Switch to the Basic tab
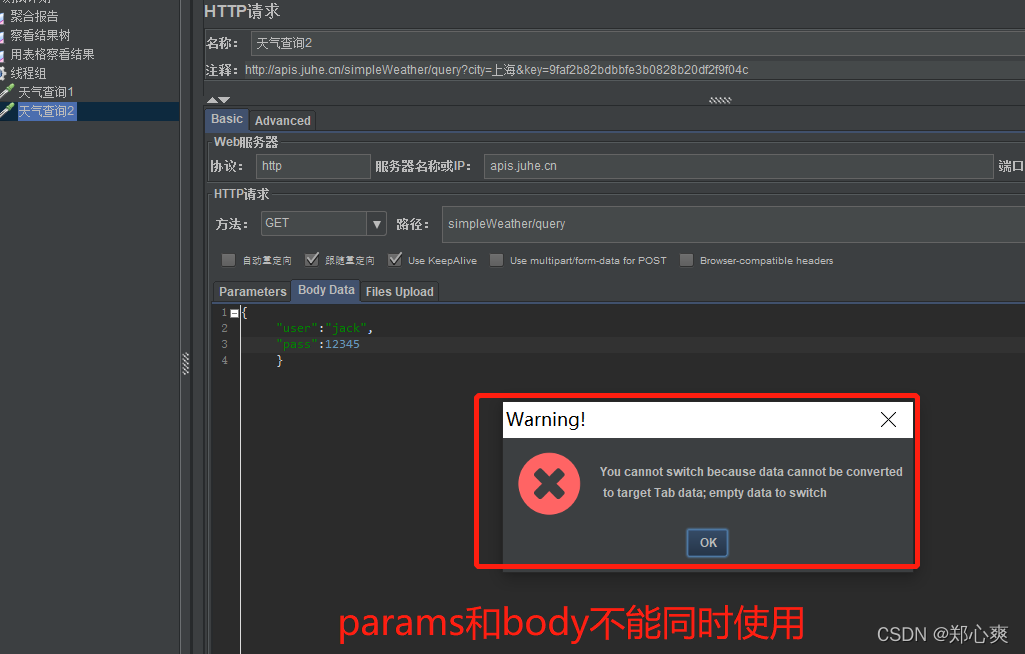Viewport: 1025px width, 654px height. (x=227, y=119)
